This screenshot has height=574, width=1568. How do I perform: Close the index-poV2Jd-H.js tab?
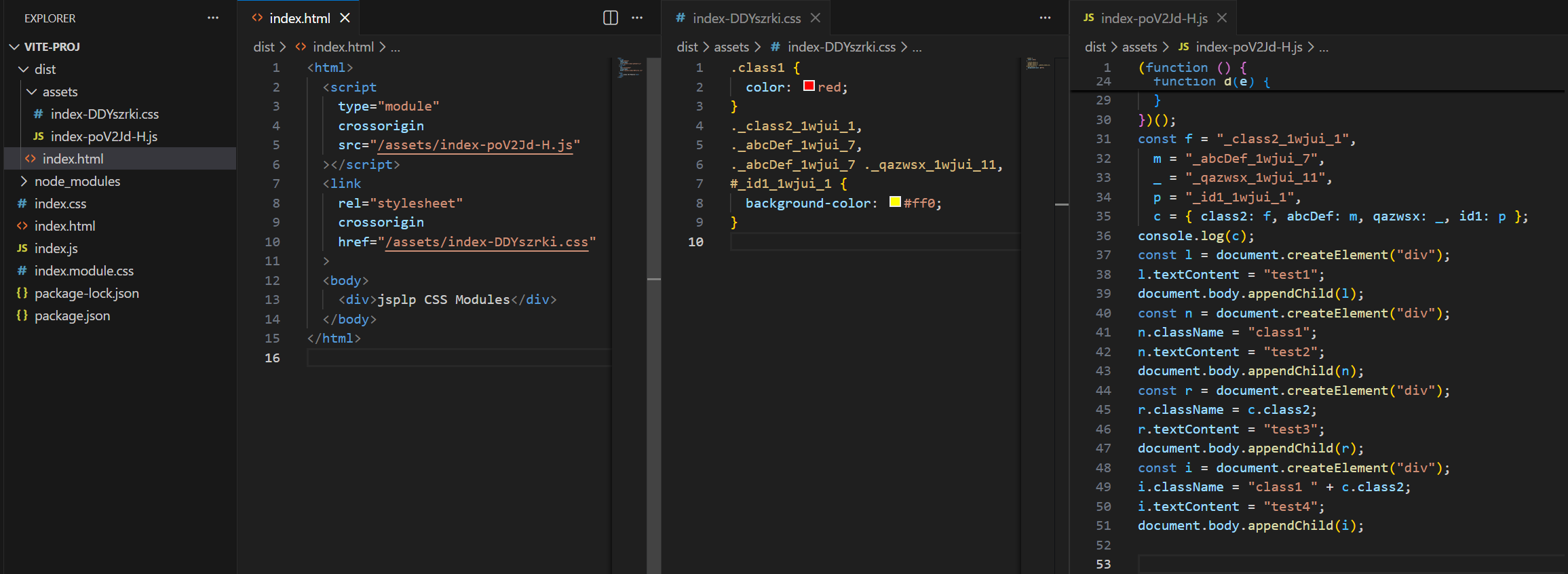[1222, 18]
